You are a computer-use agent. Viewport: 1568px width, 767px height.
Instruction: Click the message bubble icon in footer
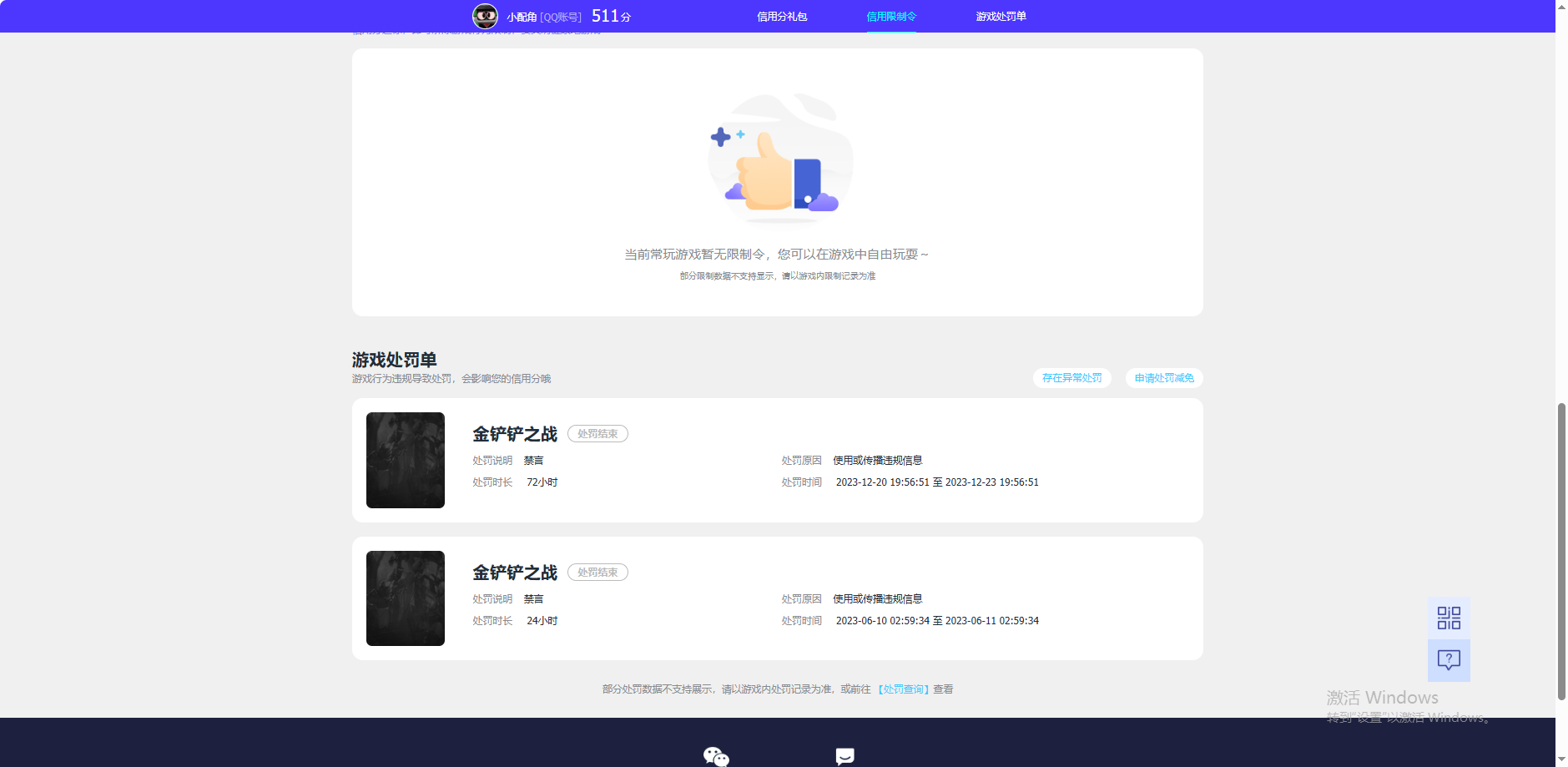coord(845,756)
